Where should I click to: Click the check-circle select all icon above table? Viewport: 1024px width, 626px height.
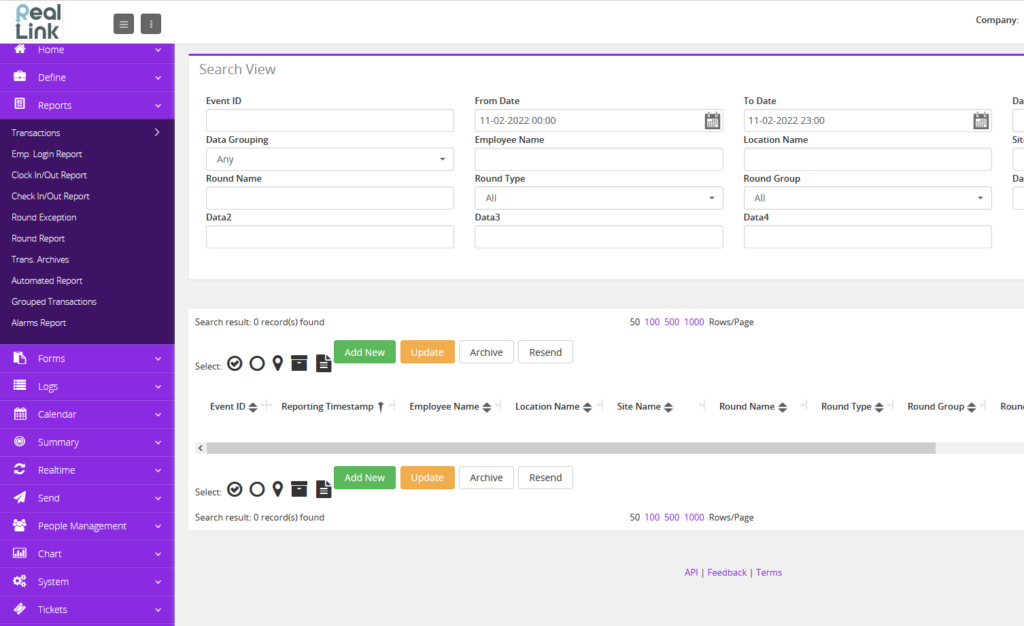tap(235, 363)
